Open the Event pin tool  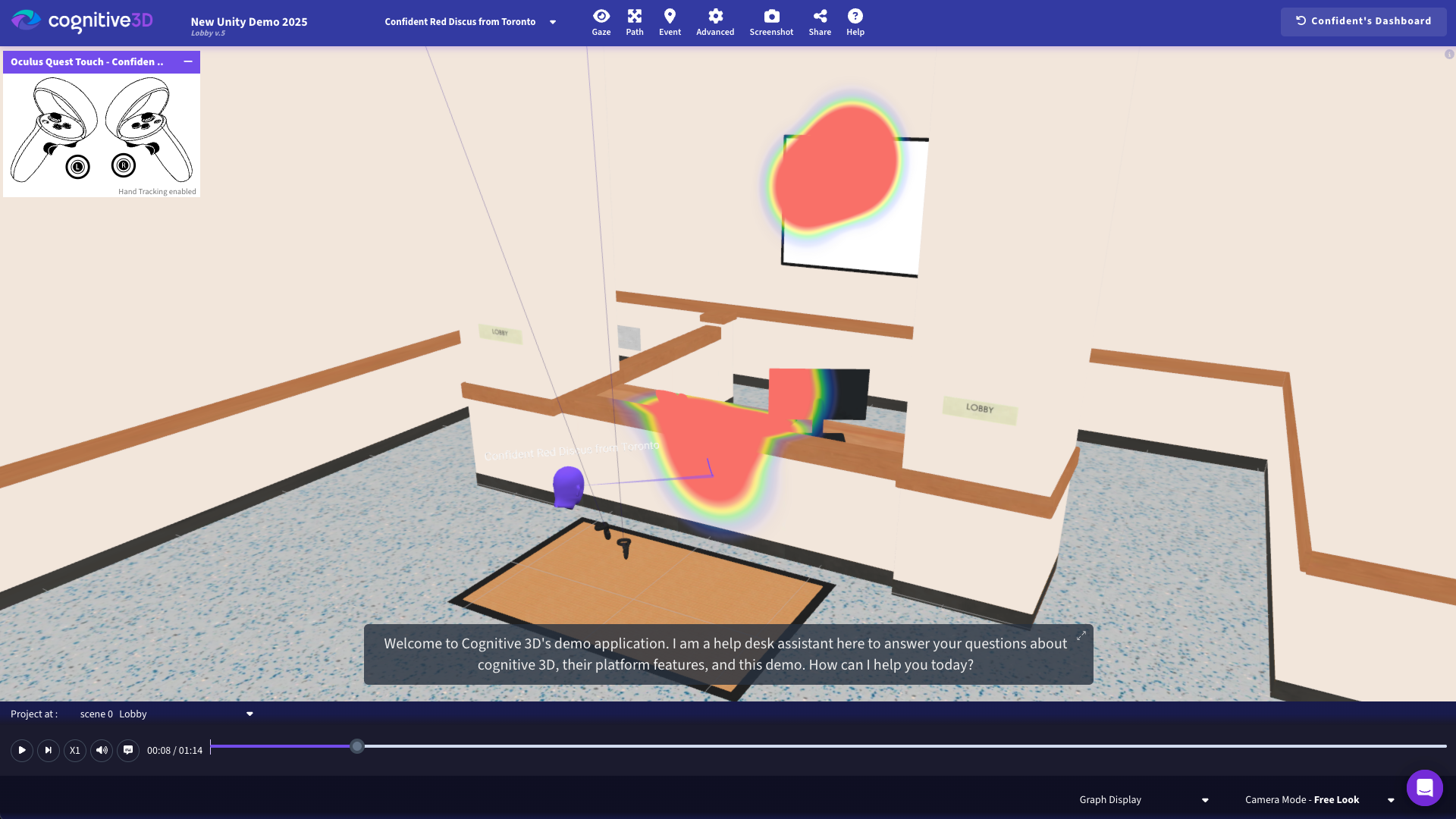(x=670, y=22)
